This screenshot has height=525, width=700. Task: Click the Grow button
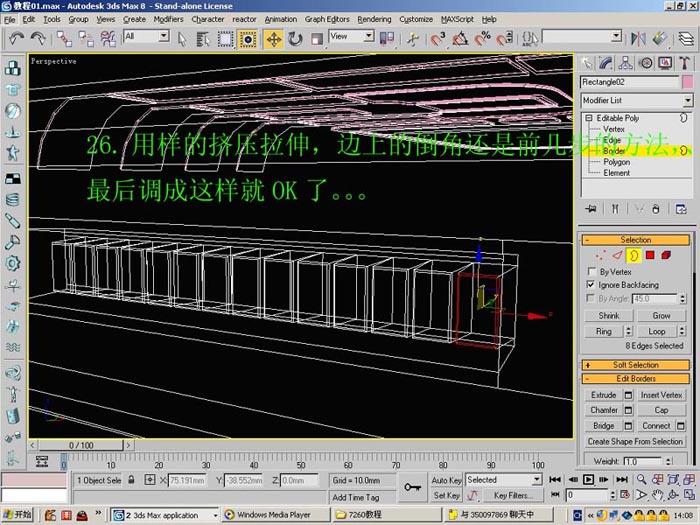661,316
